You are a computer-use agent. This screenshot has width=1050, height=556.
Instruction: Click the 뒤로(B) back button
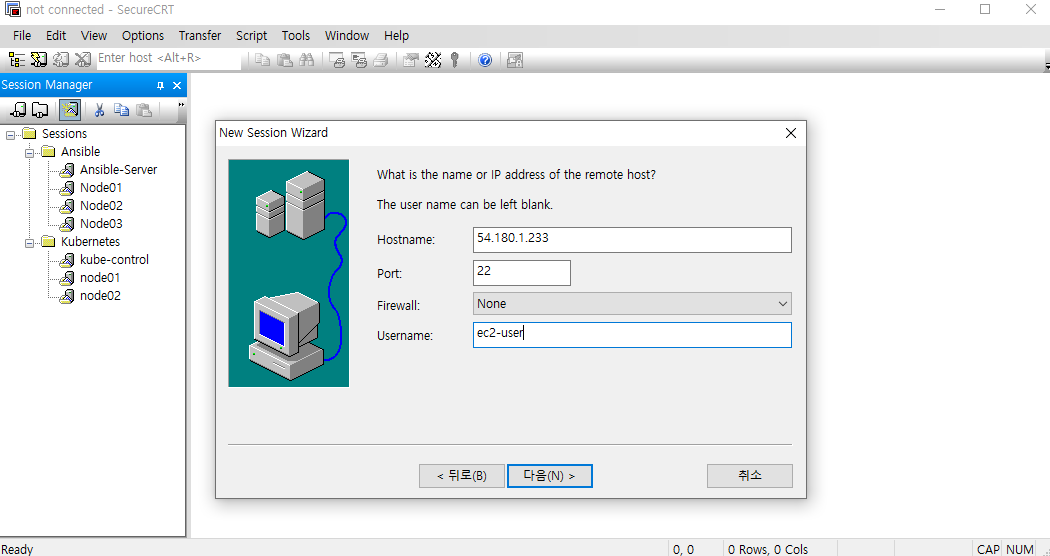click(461, 476)
